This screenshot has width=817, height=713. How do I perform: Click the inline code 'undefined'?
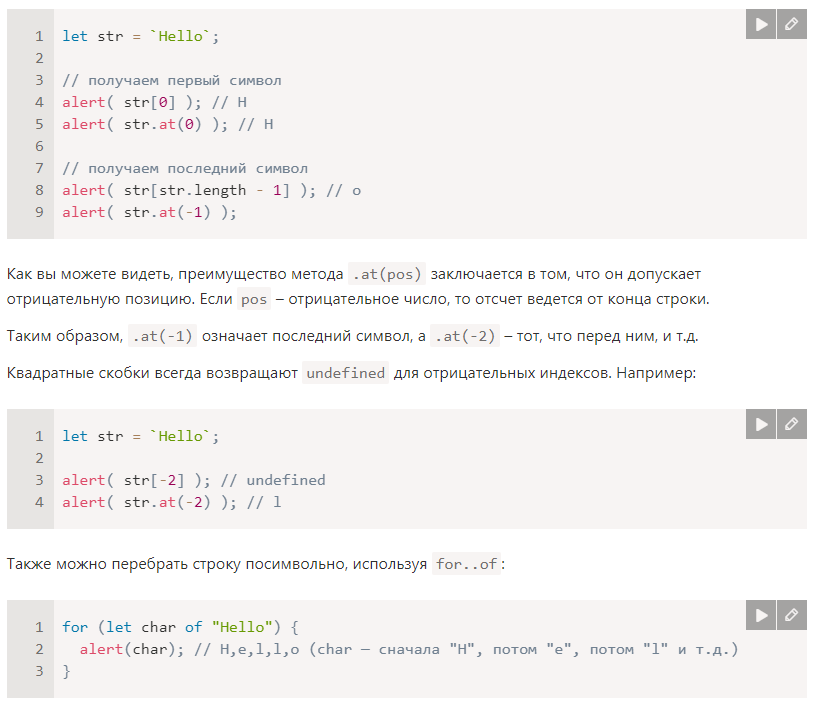[x=345, y=373]
